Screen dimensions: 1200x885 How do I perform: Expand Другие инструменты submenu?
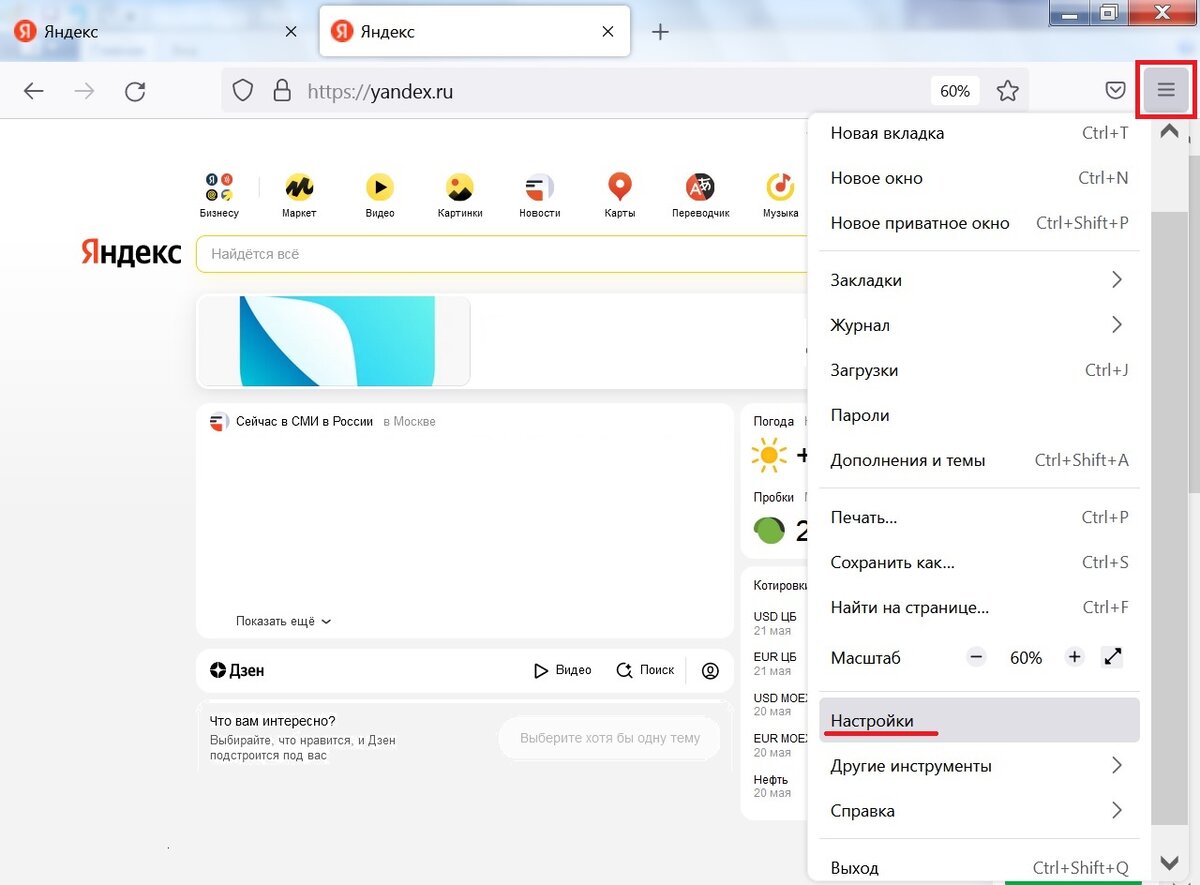pyautogui.click(x=979, y=765)
